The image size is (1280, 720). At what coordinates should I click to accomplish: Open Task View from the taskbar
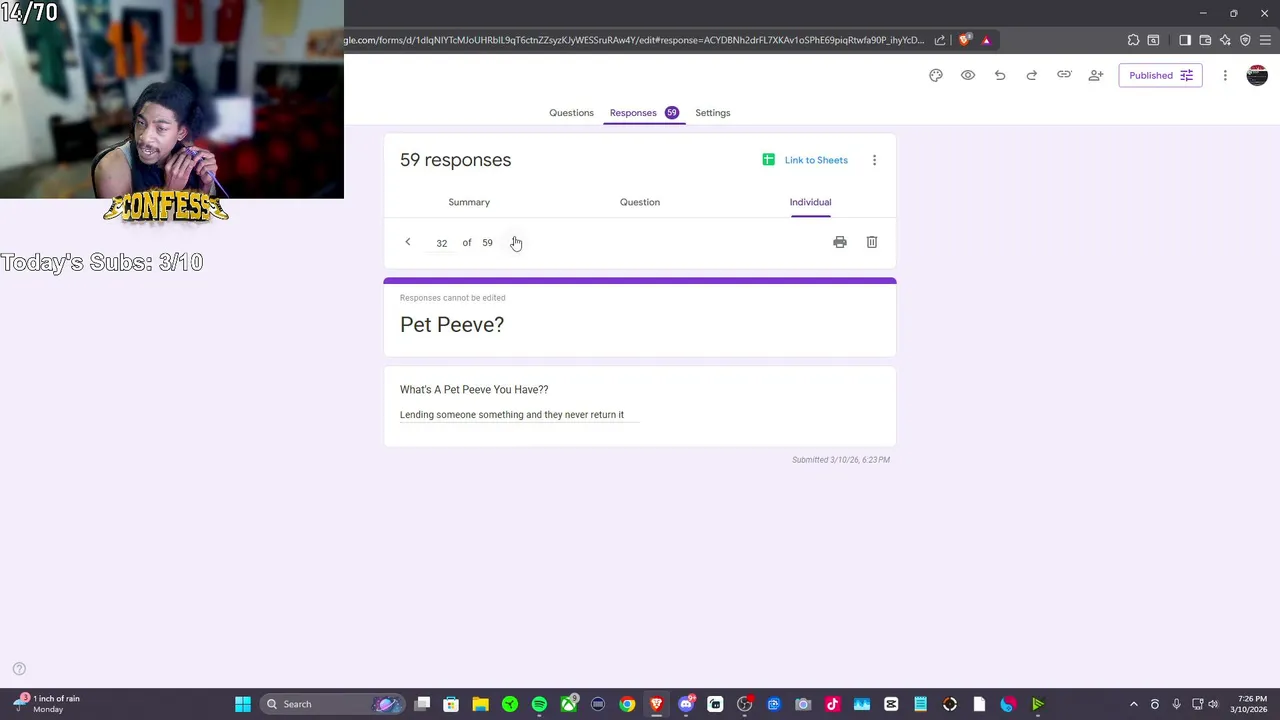(422, 704)
